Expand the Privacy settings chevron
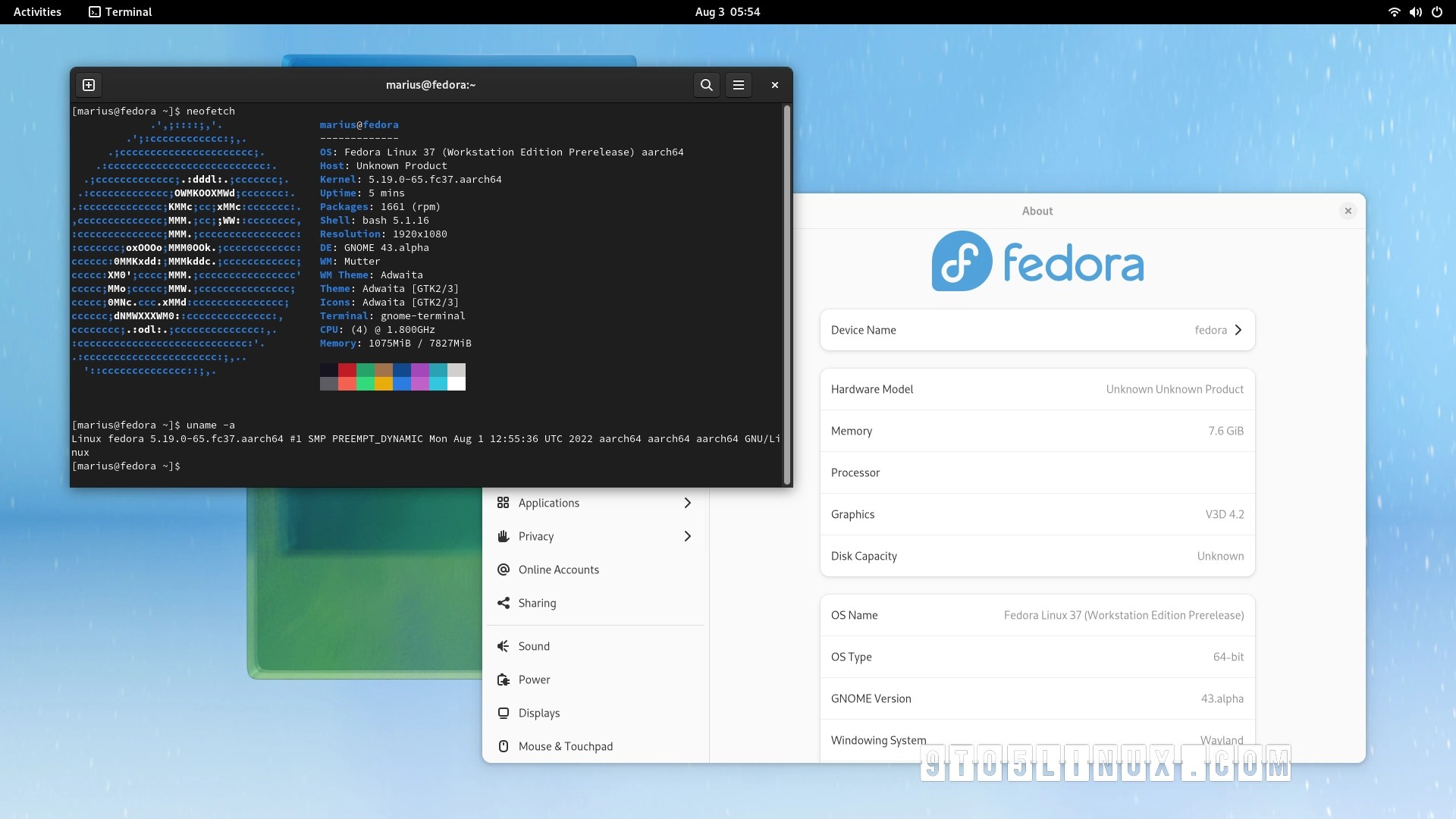The image size is (1456, 819). (687, 536)
